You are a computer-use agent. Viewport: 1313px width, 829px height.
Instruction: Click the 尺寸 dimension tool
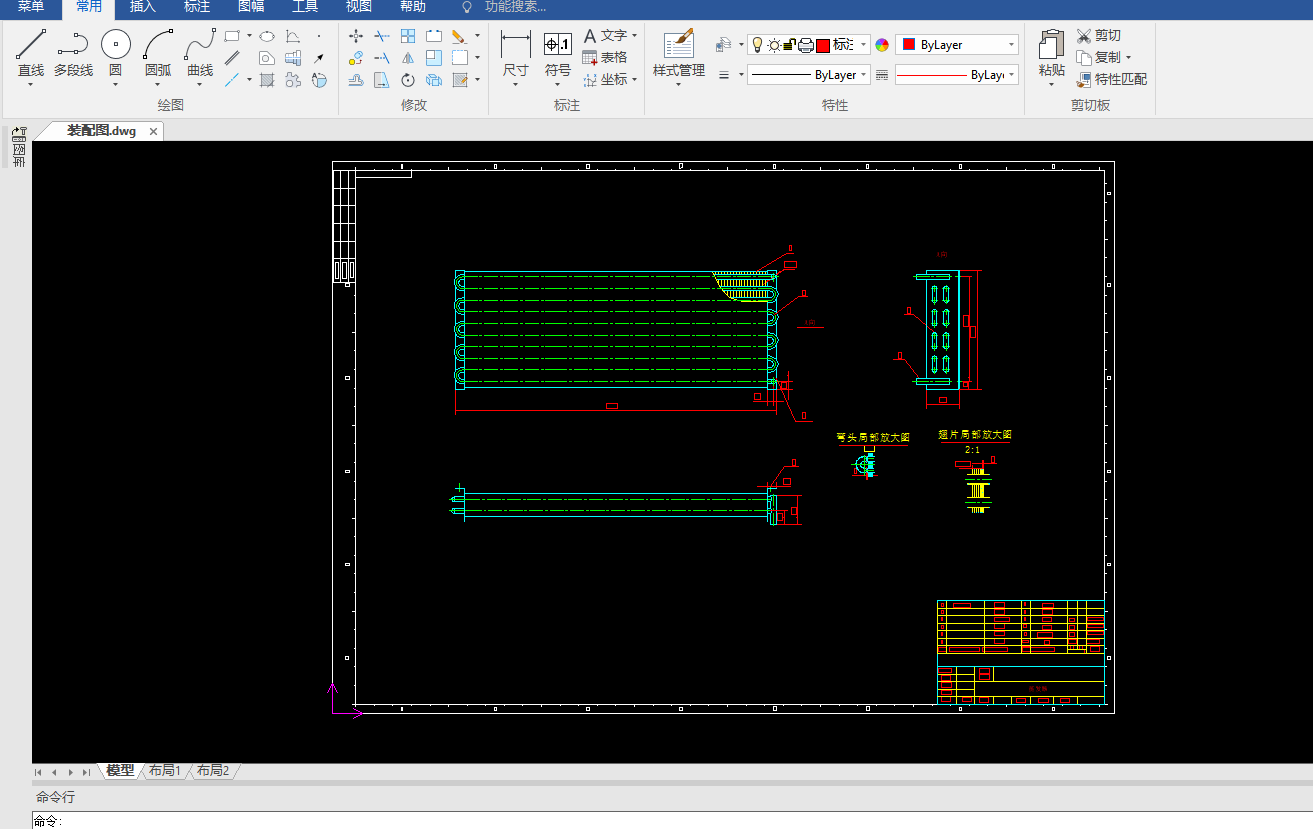point(515,45)
